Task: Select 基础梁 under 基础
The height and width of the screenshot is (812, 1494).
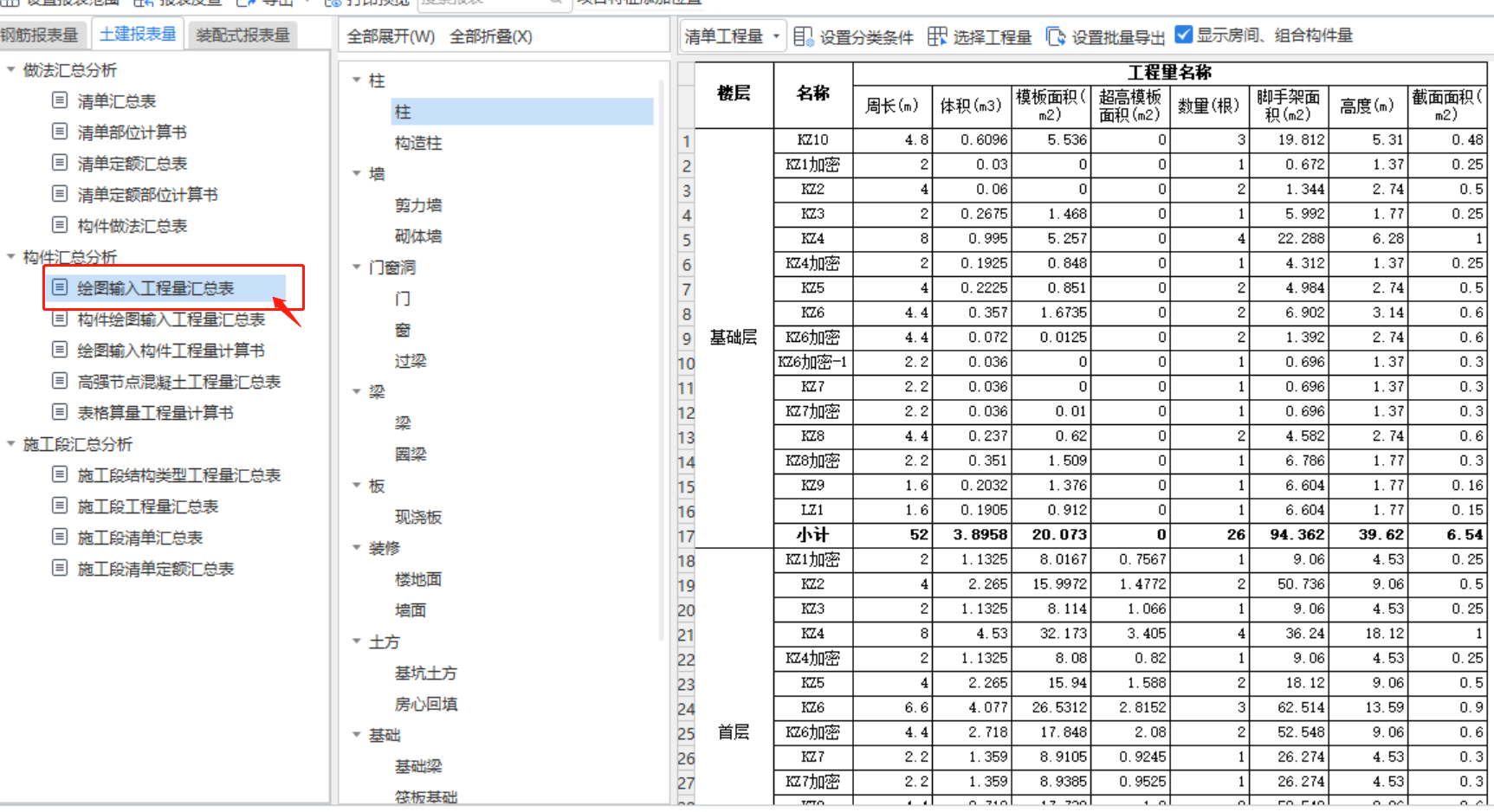Action: (x=418, y=766)
